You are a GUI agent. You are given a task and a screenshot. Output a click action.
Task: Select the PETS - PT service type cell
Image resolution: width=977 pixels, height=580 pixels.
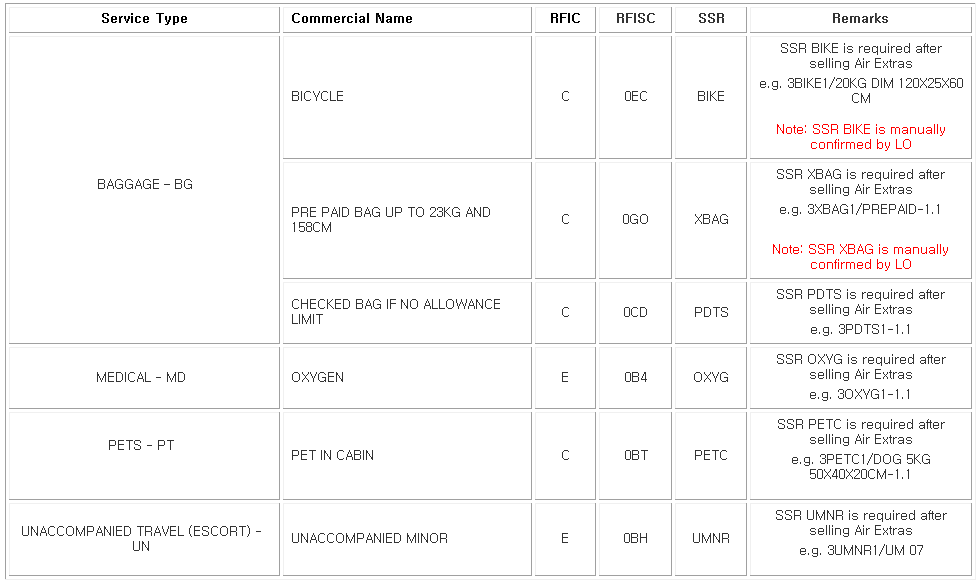tap(144, 455)
